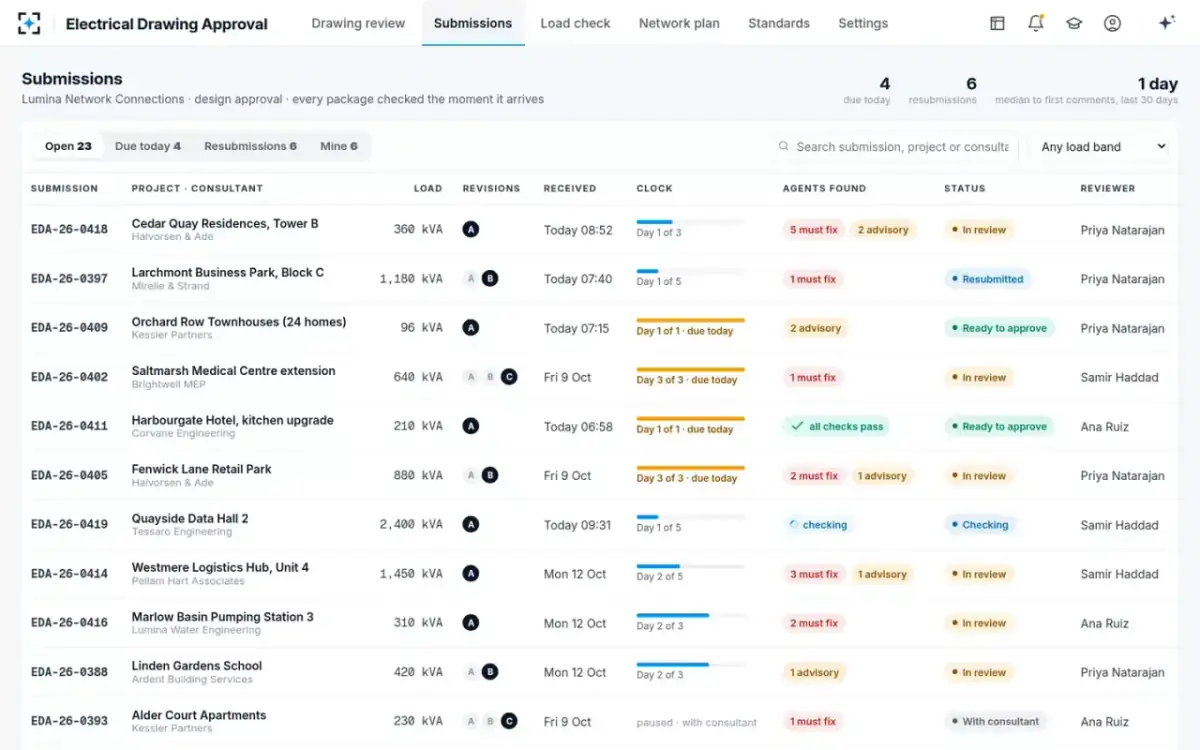Open the notifications bell
This screenshot has width=1200, height=750.
tap(1036, 23)
